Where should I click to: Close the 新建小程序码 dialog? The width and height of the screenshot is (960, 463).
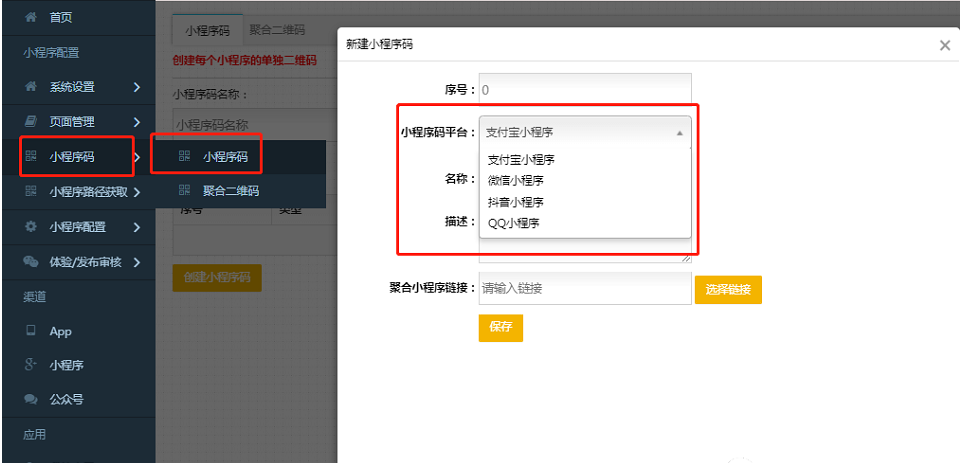945,45
